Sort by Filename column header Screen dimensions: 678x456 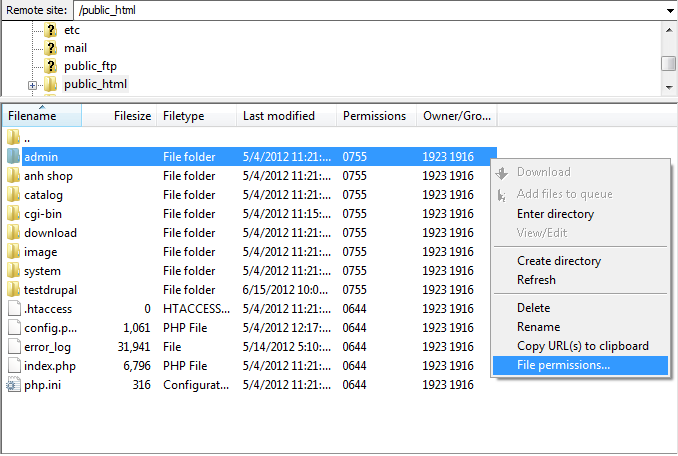[42, 116]
